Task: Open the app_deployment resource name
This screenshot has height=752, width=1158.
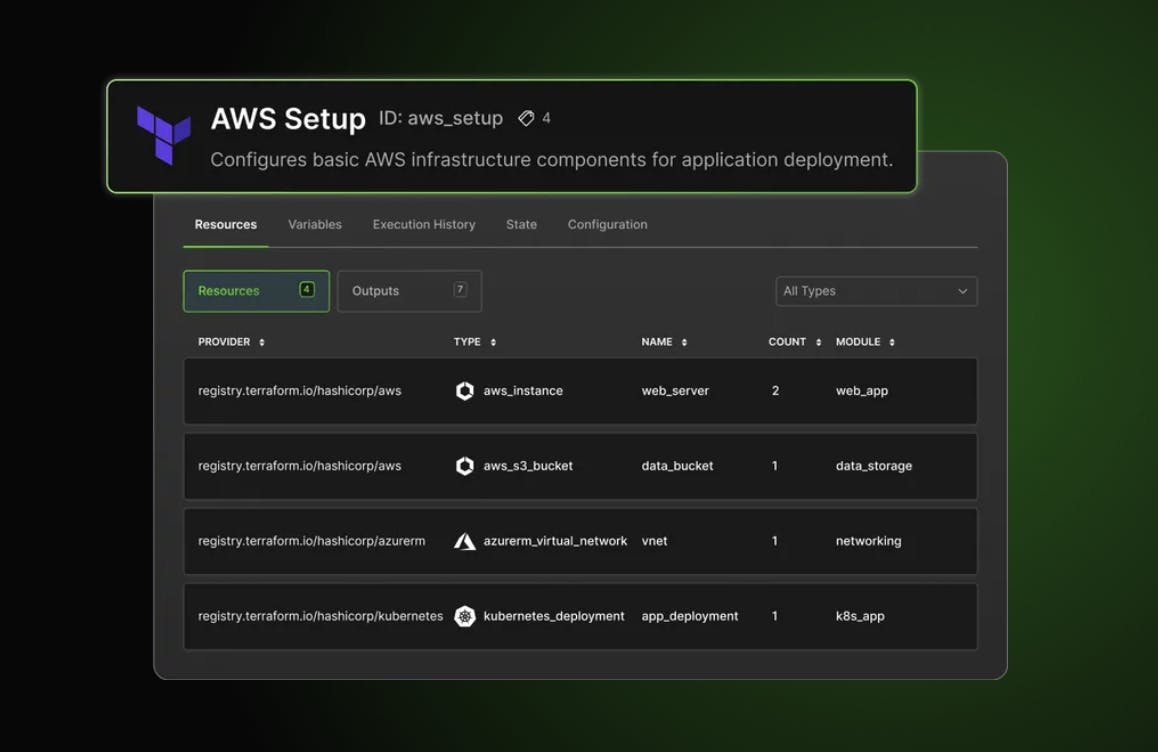Action: pyautogui.click(x=690, y=616)
